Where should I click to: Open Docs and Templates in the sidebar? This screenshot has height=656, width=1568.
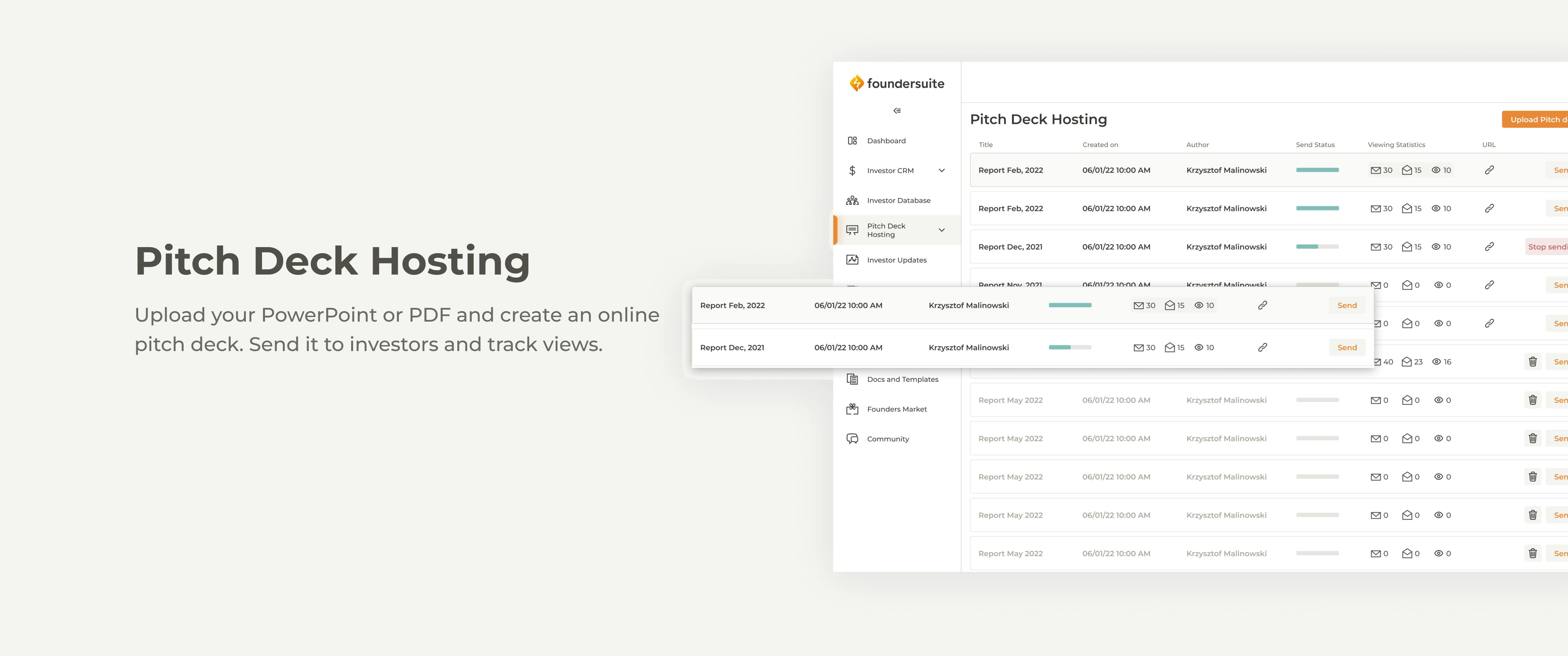click(x=903, y=379)
